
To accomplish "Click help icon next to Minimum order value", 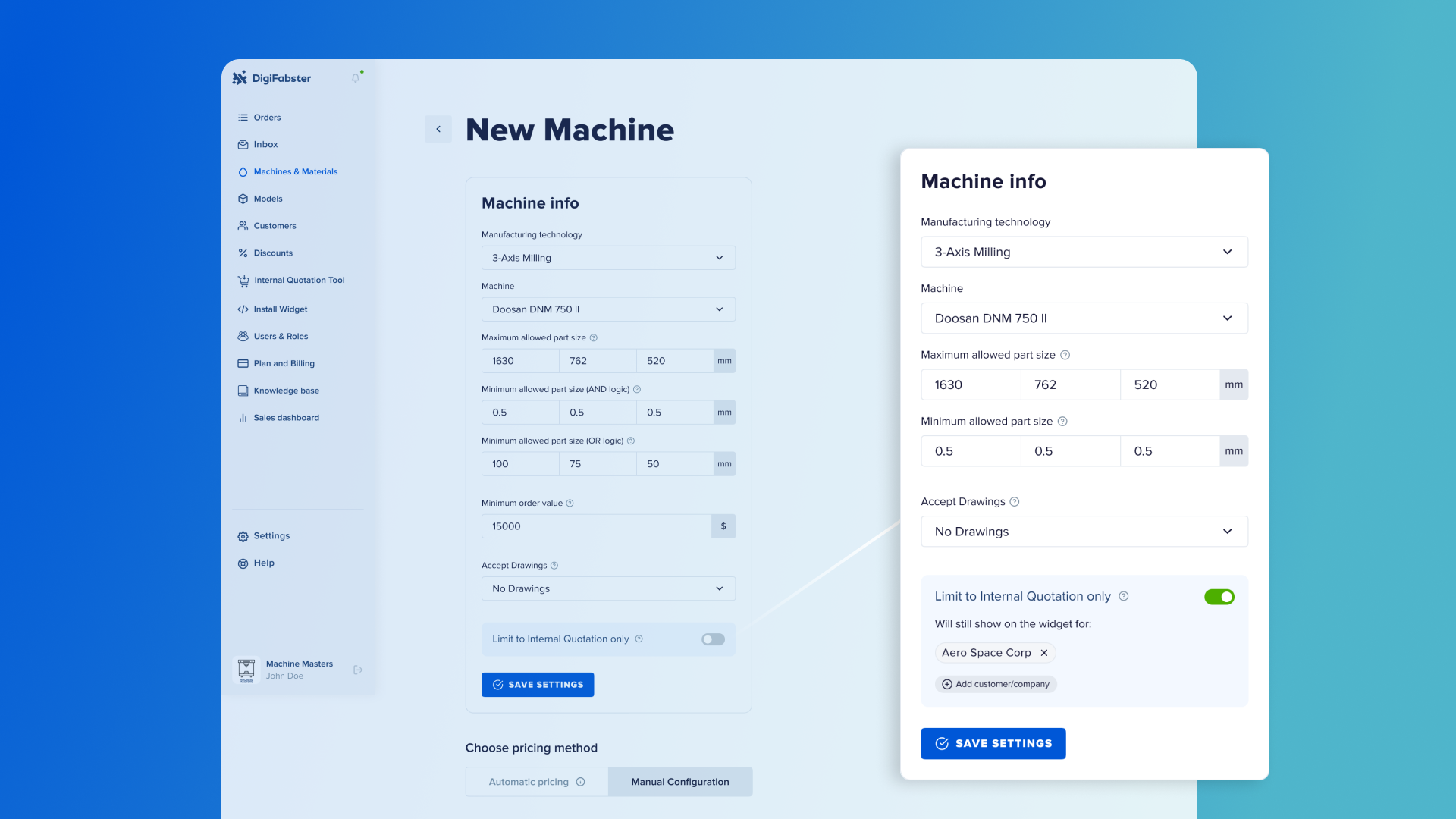I will [x=570, y=504].
